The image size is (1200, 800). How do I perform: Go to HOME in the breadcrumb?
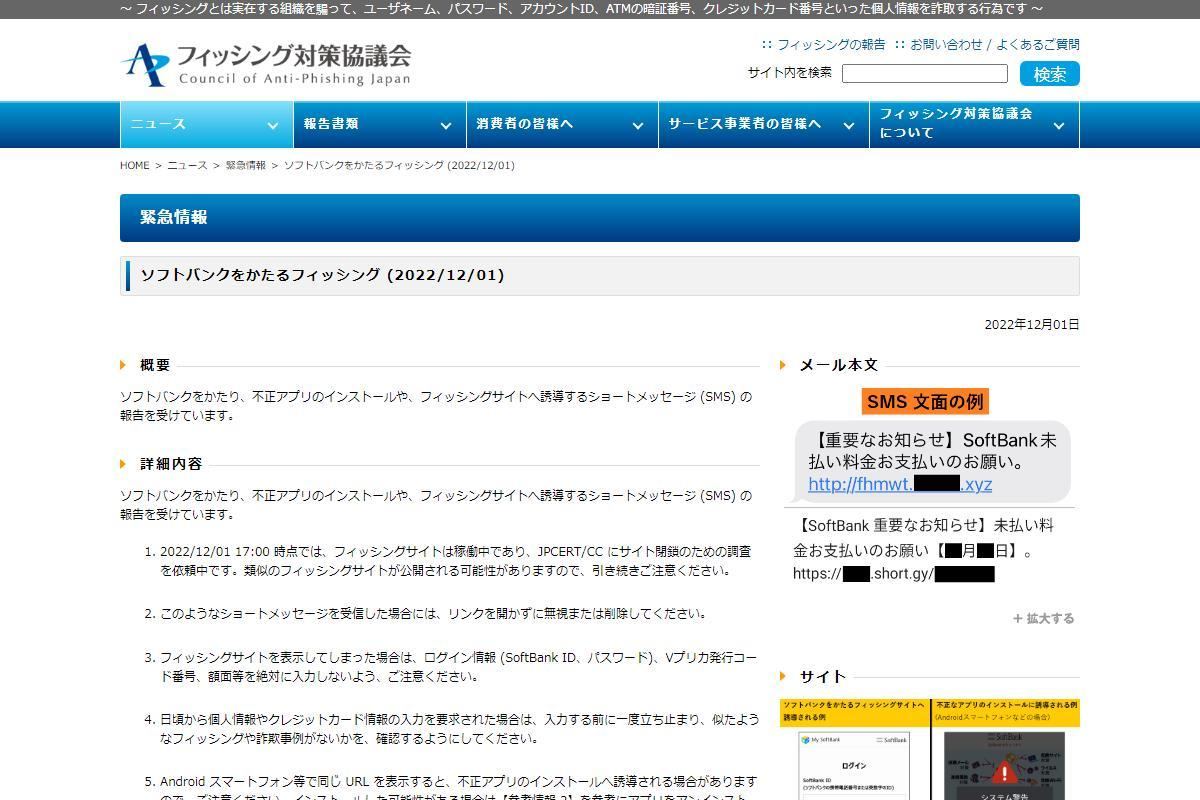[x=134, y=165]
